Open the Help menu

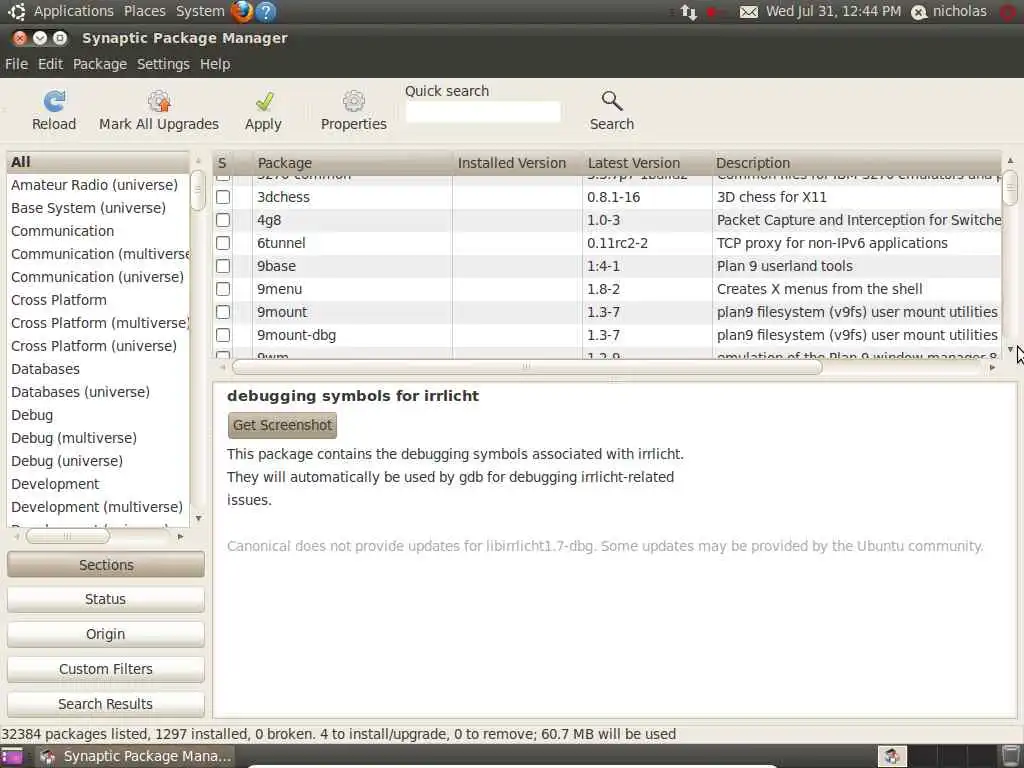pos(215,64)
